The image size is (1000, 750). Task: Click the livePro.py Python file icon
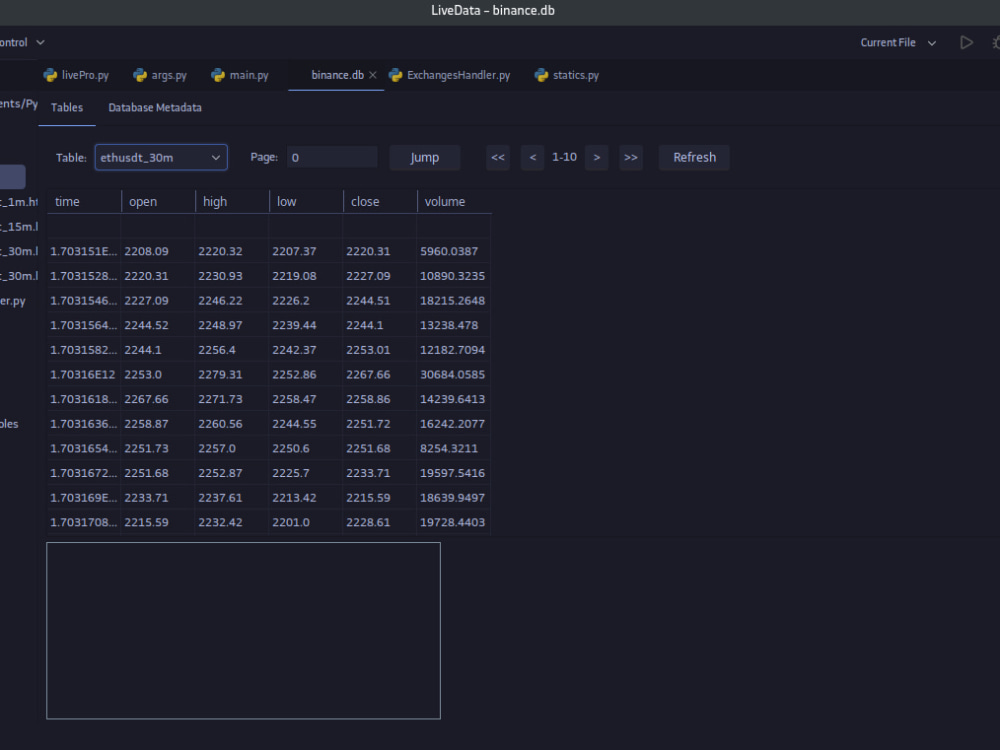pos(50,75)
